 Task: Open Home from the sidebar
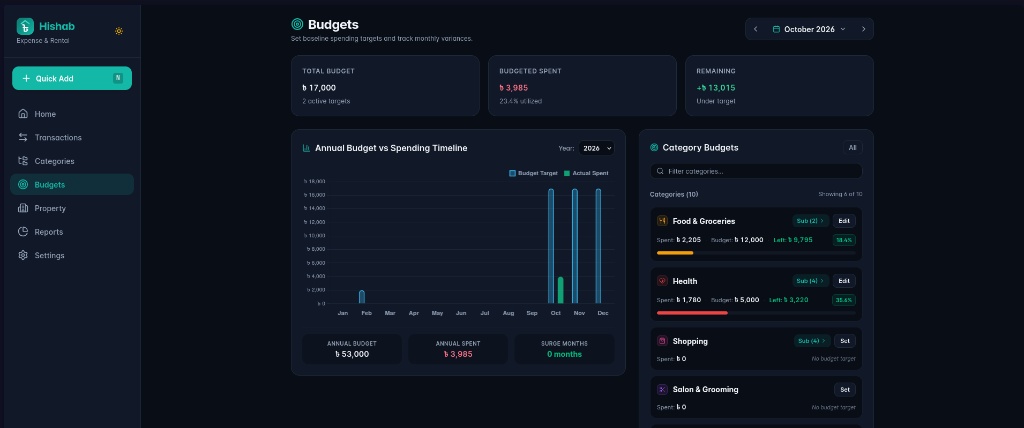tap(72, 114)
